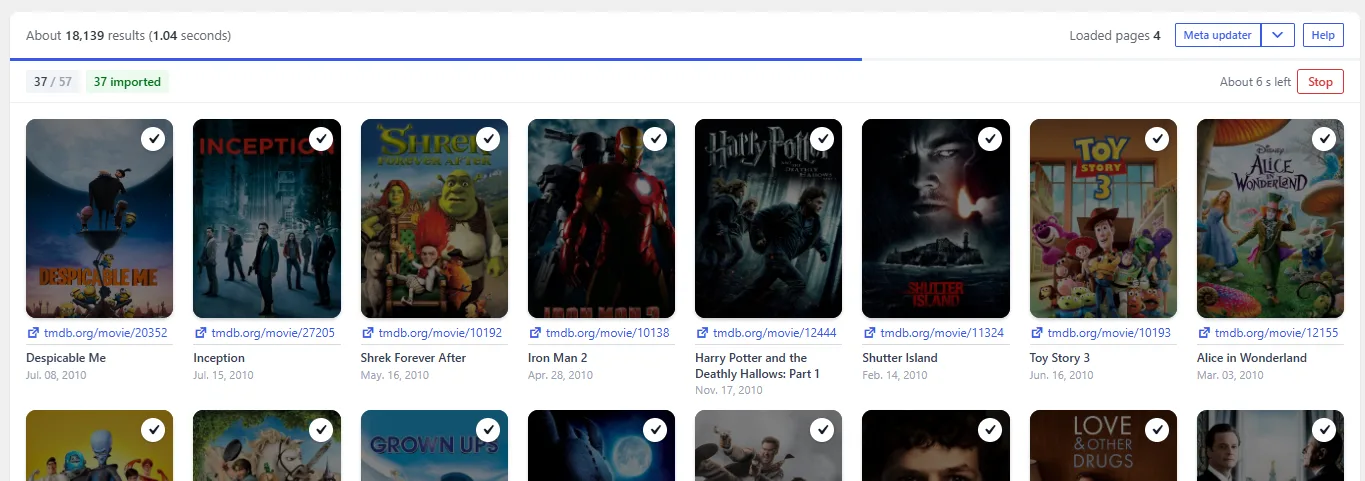Open link tmdb.org/movie/12444
1365x481 pixels.
click(x=775, y=333)
